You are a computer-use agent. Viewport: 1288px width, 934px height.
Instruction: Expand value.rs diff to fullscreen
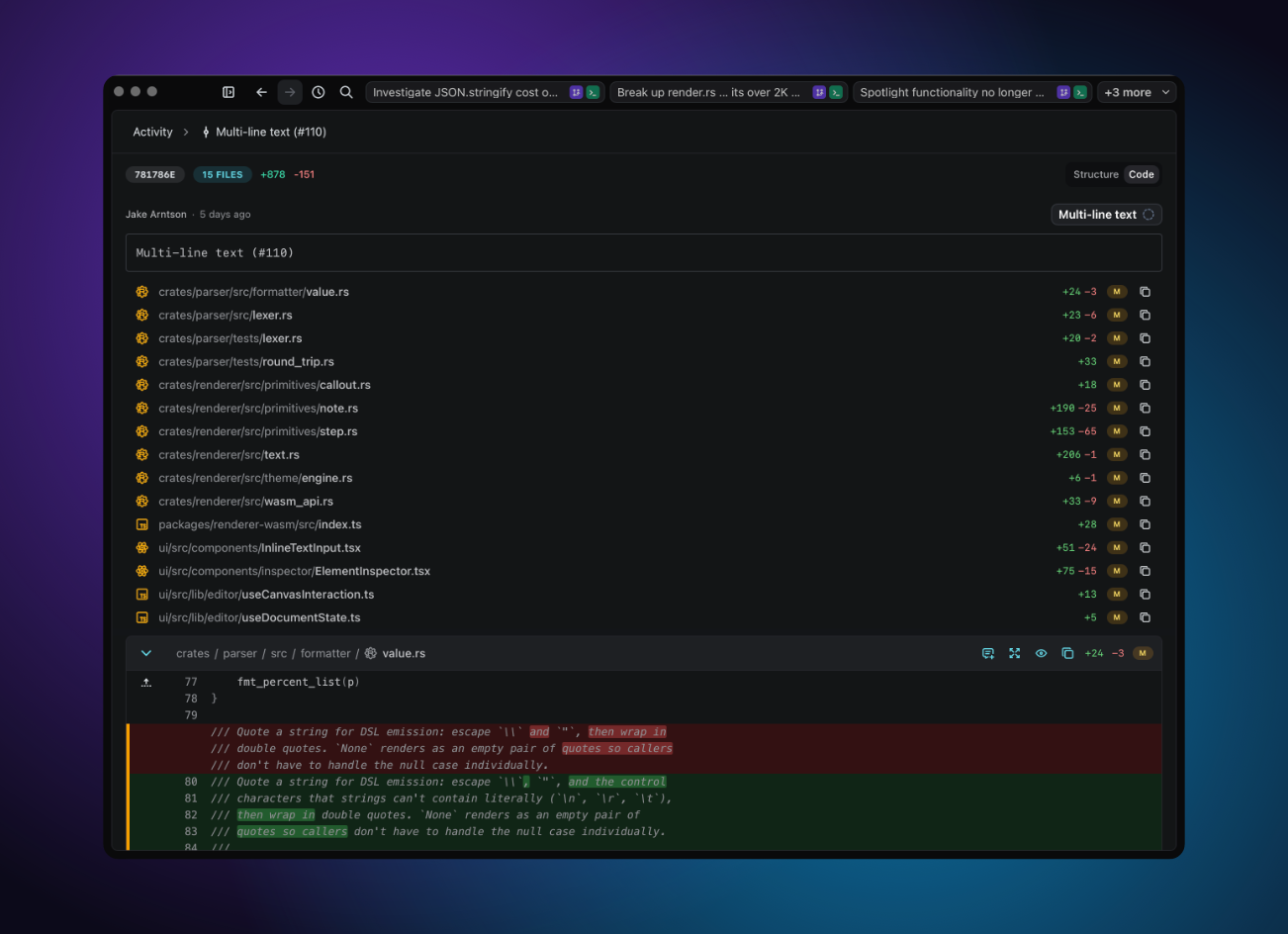[1014, 653]
